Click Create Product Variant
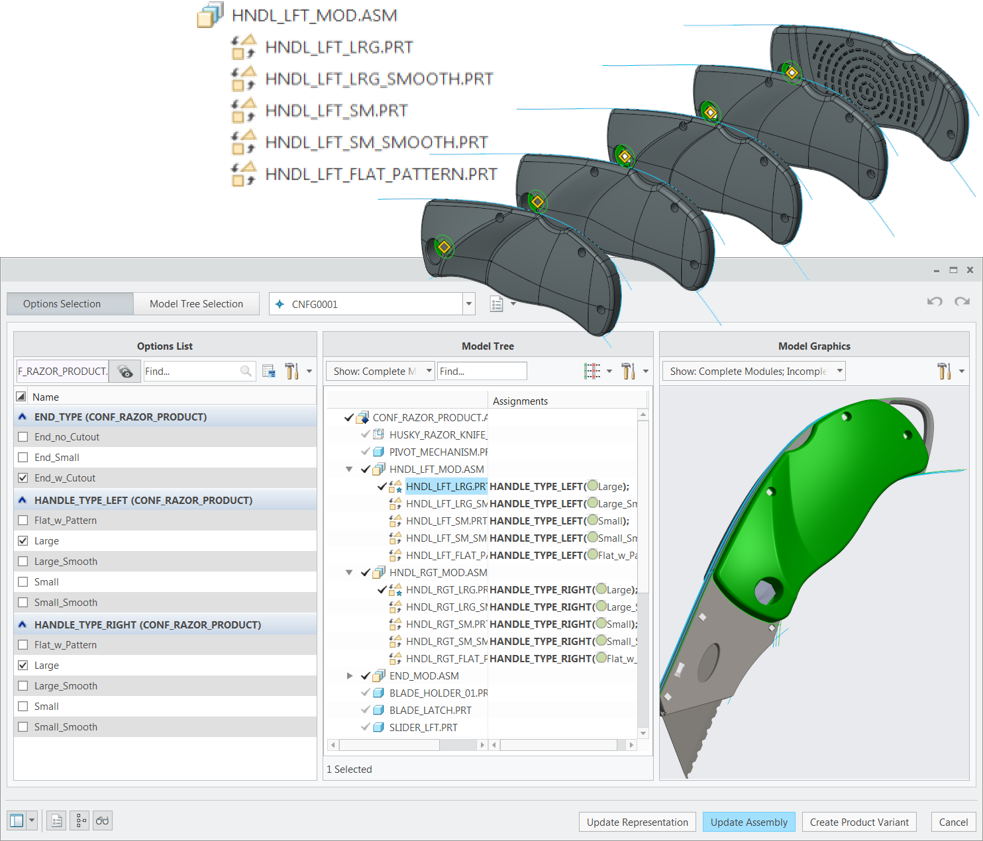 coord(859,821)
